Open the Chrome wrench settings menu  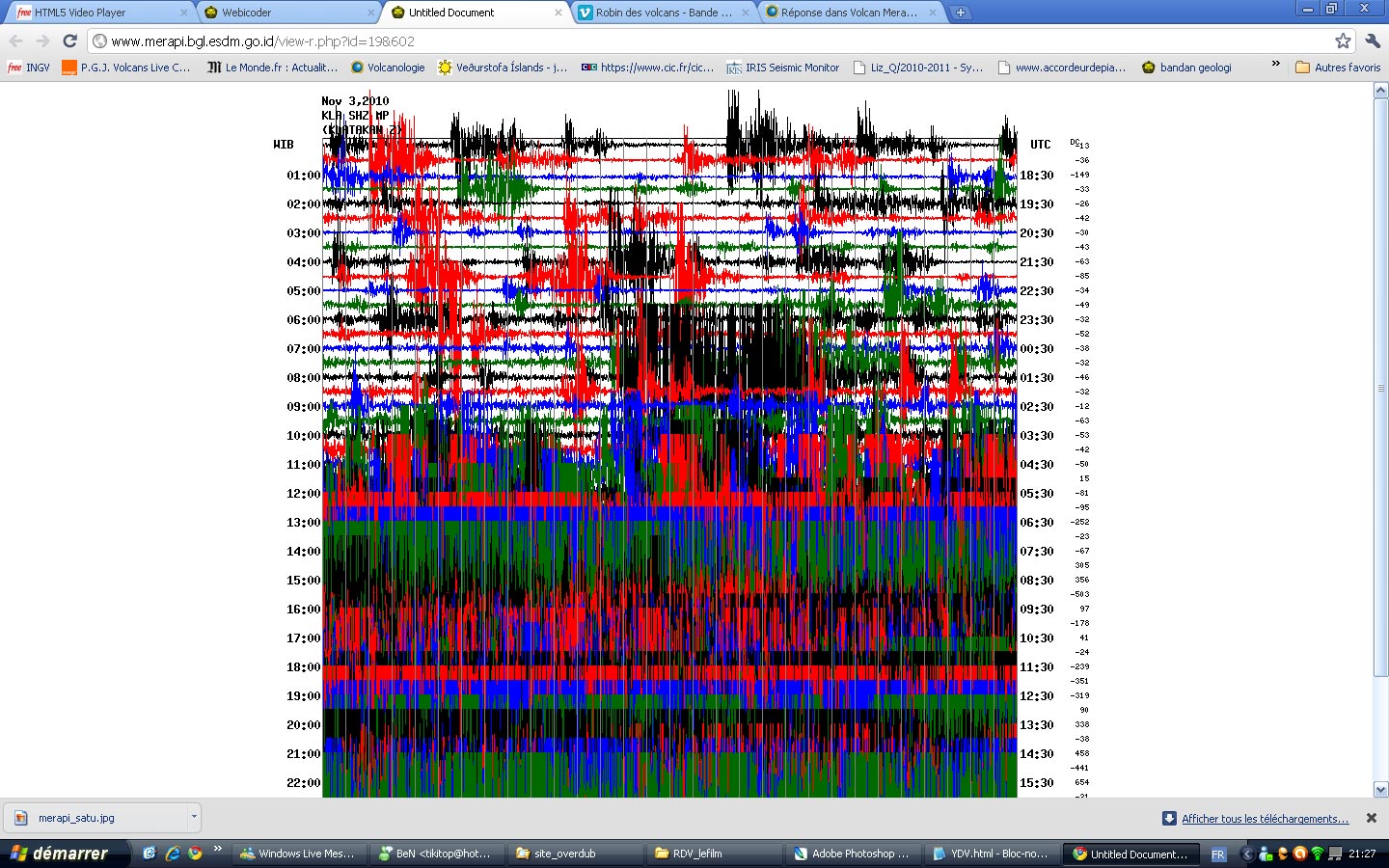pos(1374,41)
